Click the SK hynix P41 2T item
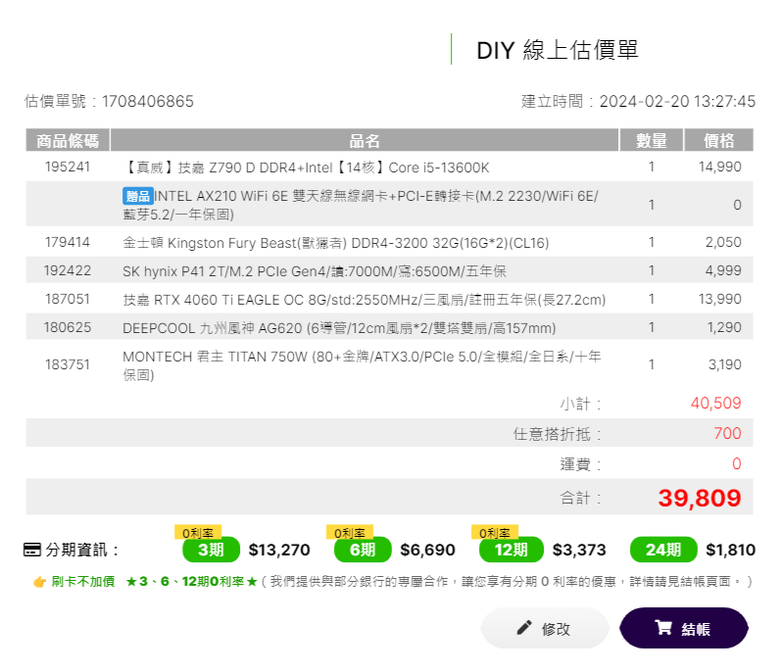 pyautogui.click(x=314, y=271)
